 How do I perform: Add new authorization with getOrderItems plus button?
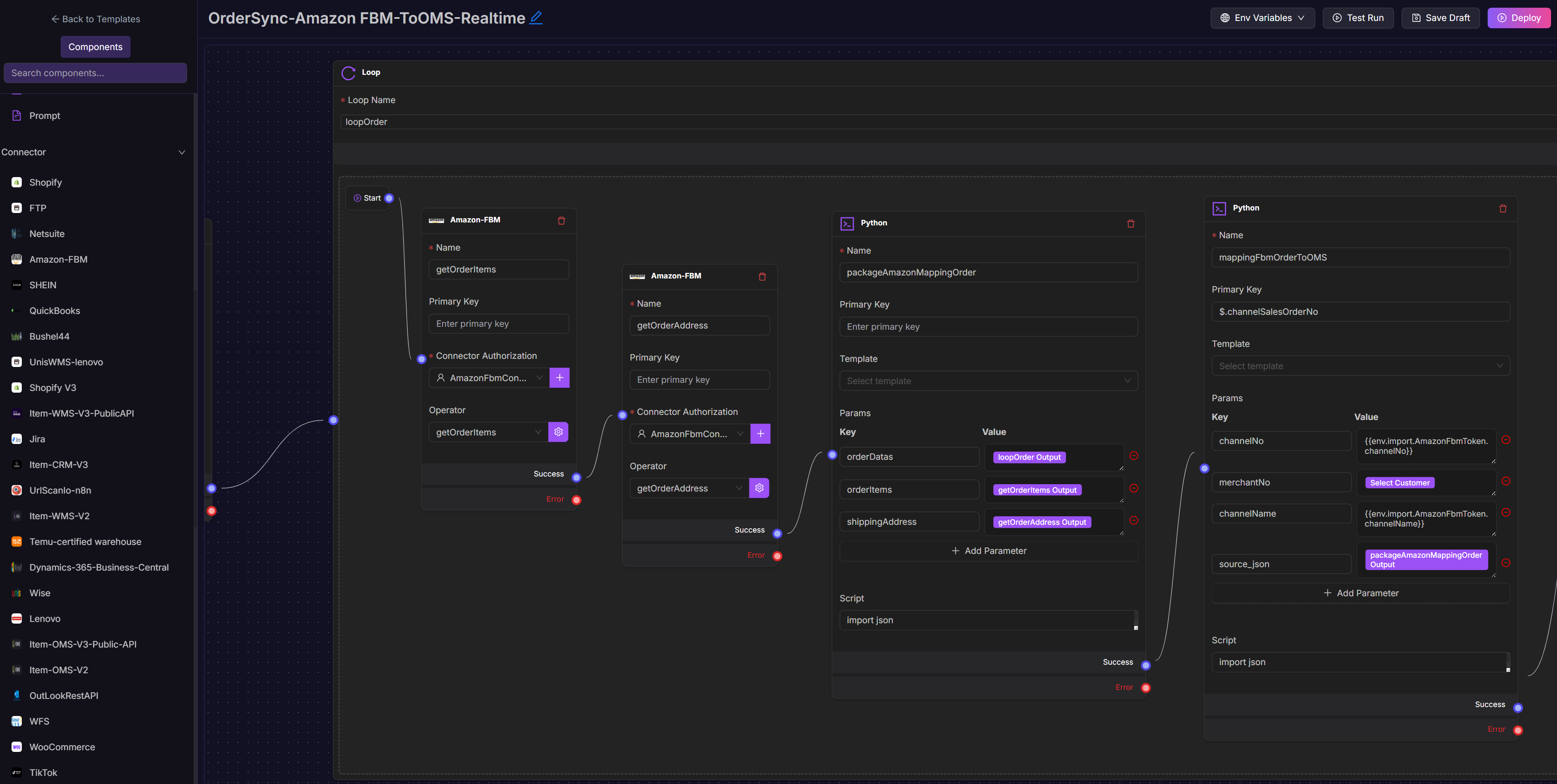click(x=559, y=378)
